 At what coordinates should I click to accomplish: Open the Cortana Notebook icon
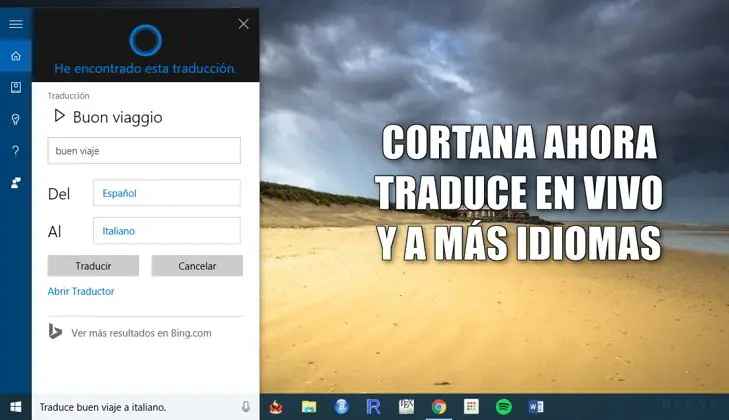click(16, 87)
